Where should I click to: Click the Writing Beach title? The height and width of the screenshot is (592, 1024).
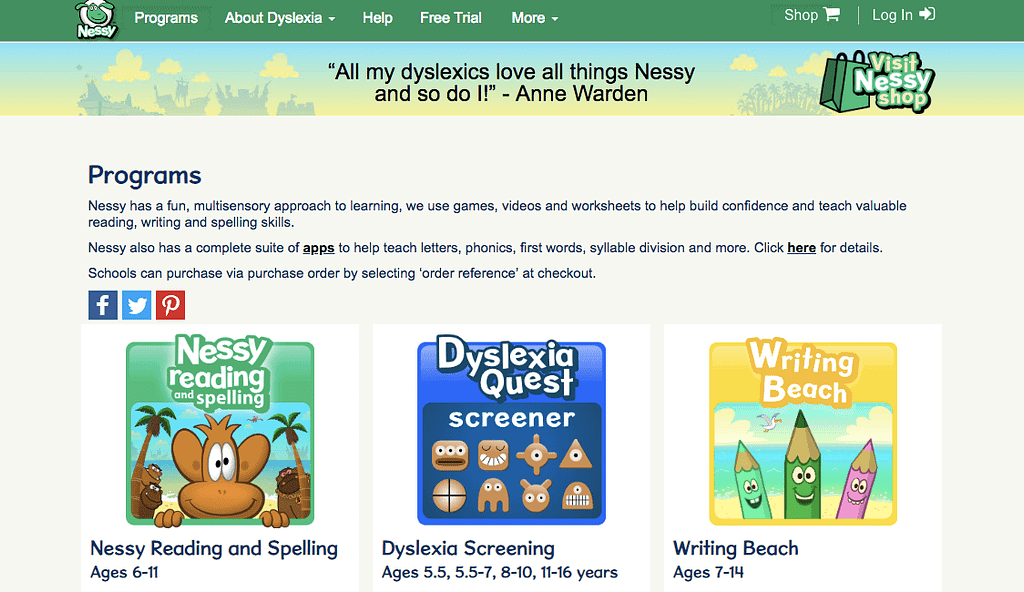735,548
